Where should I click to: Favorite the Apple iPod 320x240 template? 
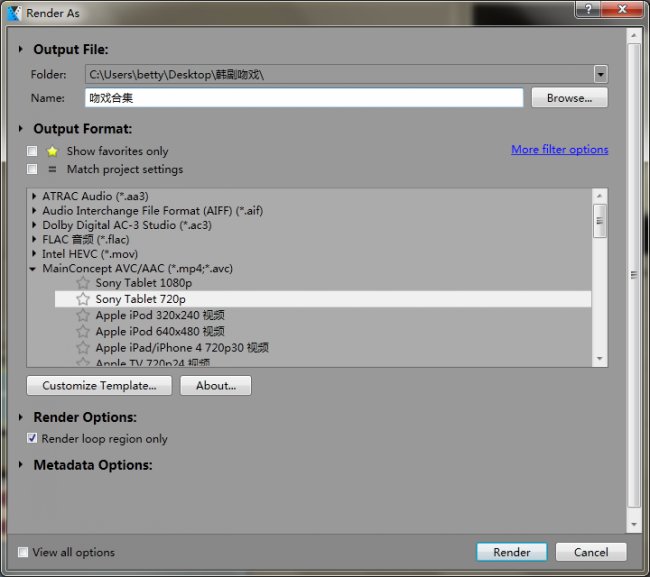pyautogui.click(x=83, y=315)
